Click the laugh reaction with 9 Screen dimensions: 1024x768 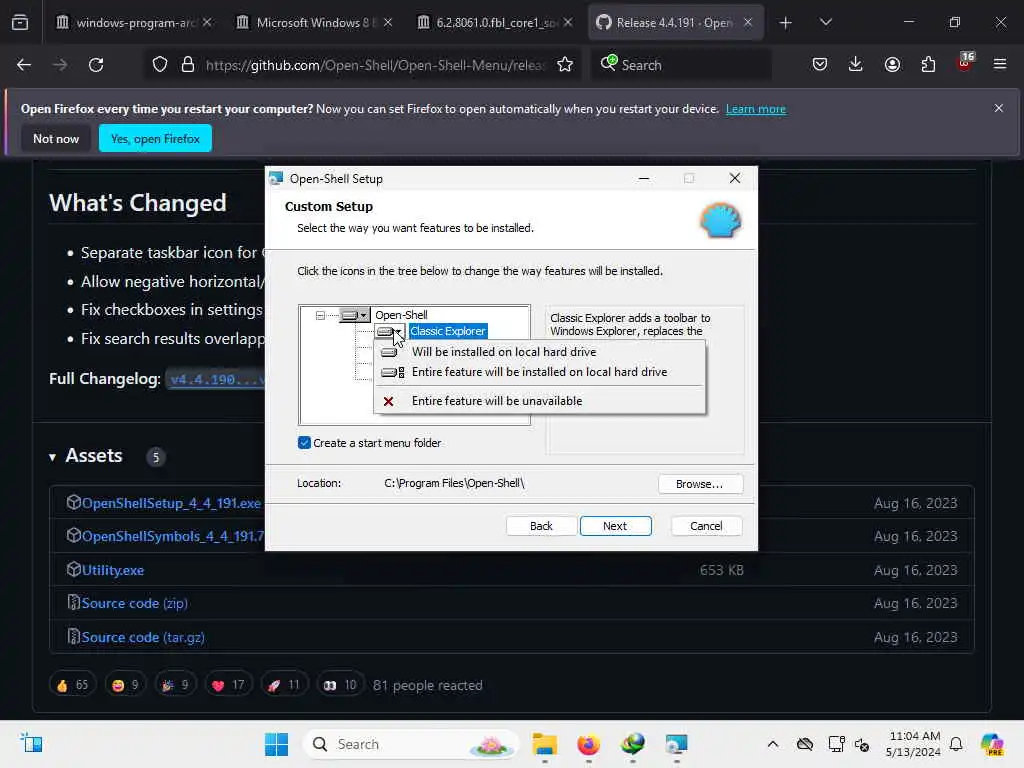click(125, 685)
